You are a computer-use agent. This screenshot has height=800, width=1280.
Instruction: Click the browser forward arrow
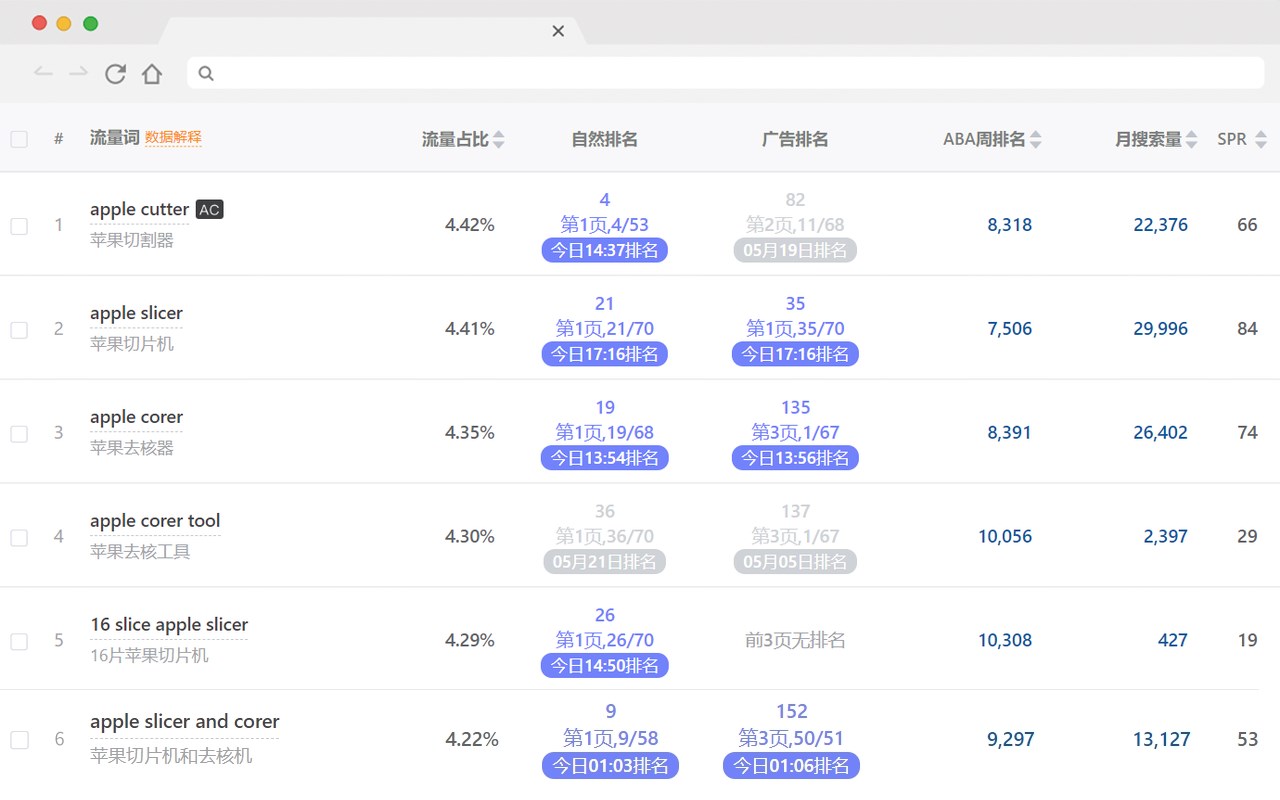click(x=78, y=72)
